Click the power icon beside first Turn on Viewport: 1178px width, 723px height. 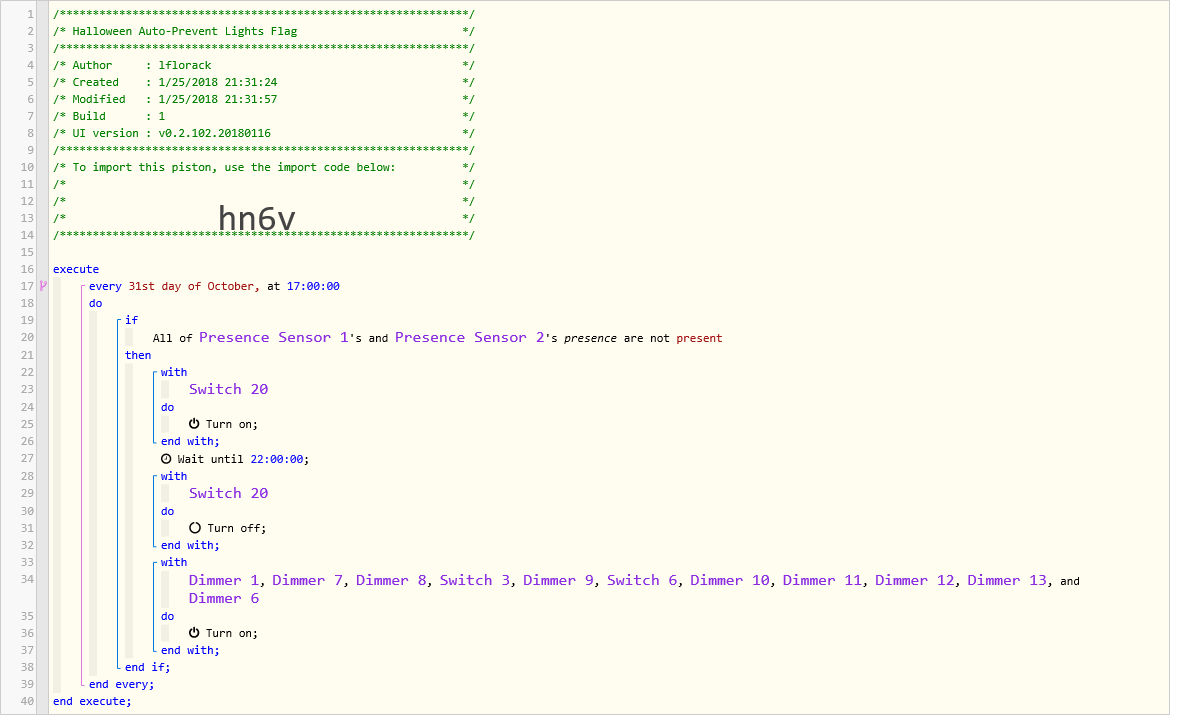click(x=194, y=425)
